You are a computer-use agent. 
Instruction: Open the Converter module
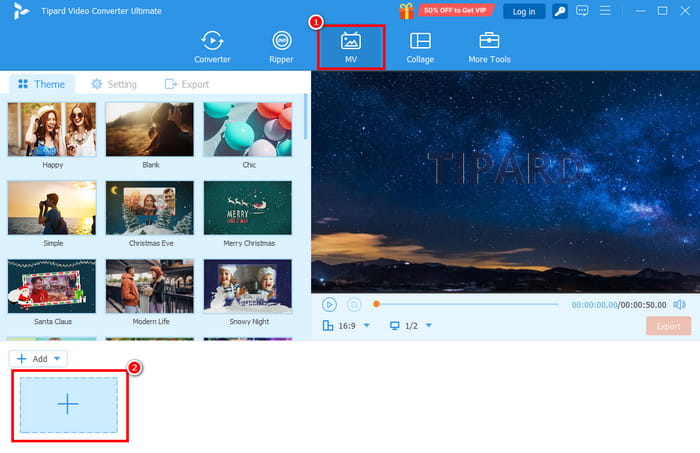tap(212, 47)
